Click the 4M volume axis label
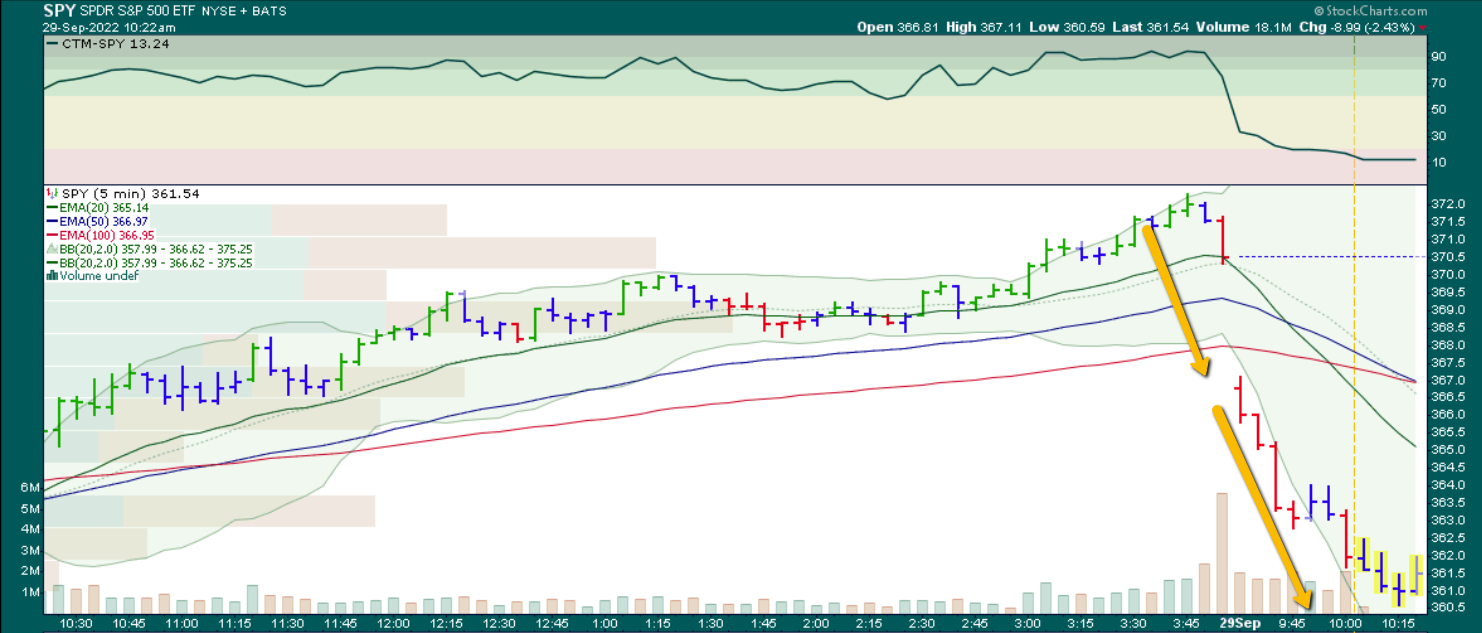The height and width of the screenshot is (633, 1482). coord(30,529)
